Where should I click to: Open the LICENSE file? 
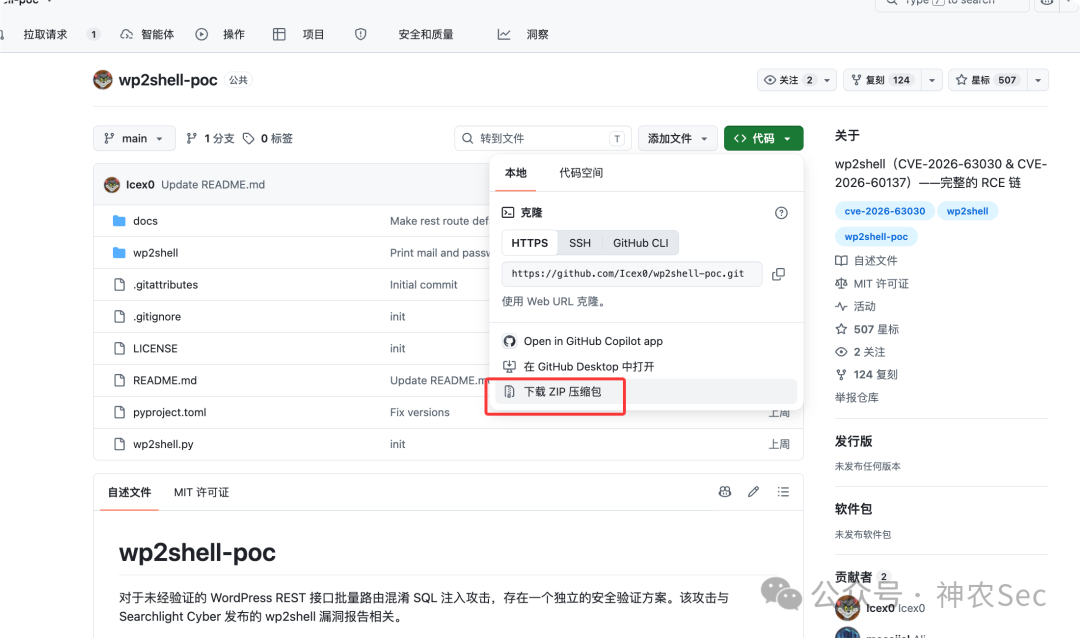pyautogui.click(x=155, y=349)
